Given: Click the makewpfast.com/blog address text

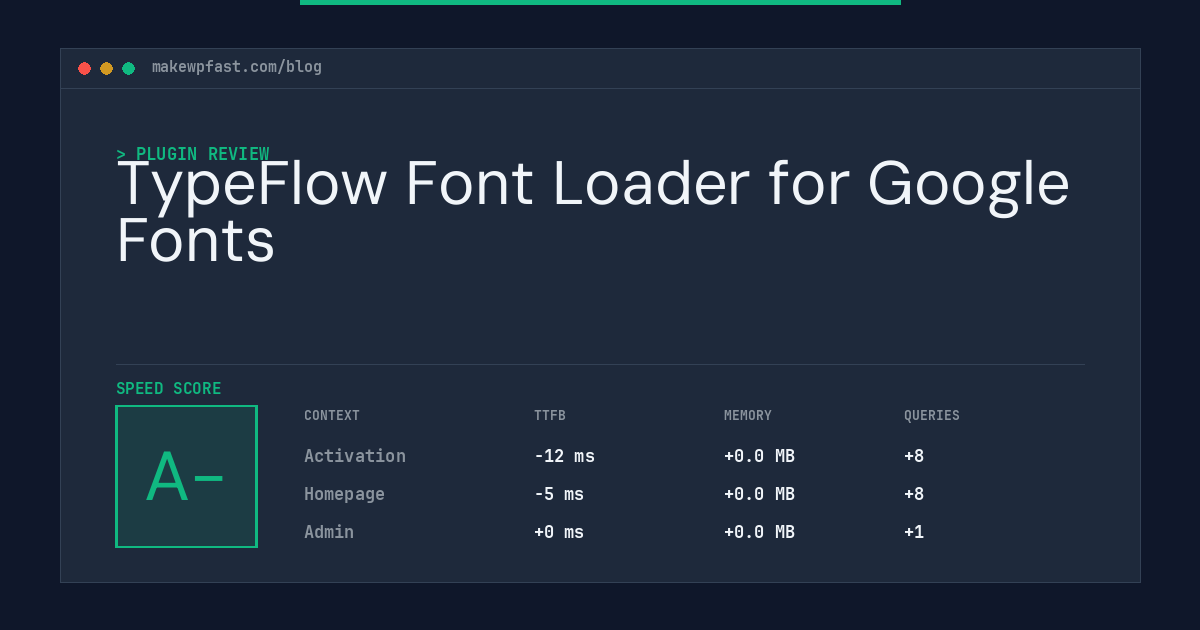Looking at the screenshot, I should (237, 67).
